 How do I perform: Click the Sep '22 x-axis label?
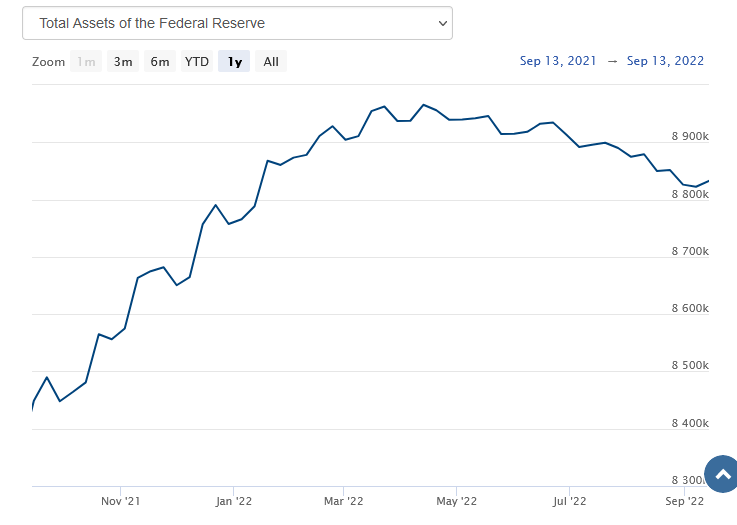(684, 500)
